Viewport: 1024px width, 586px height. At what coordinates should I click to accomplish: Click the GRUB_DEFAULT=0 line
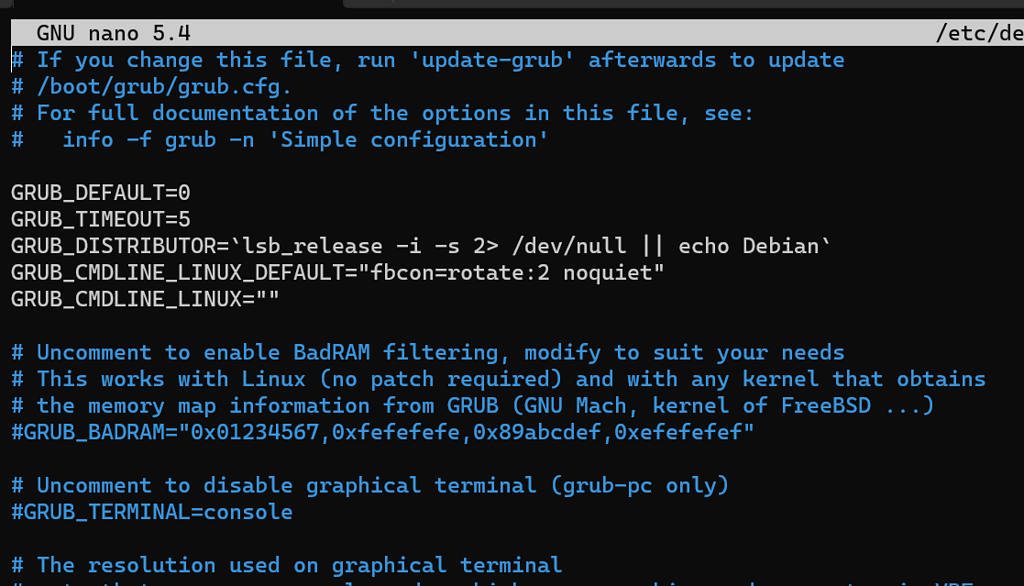100,193
